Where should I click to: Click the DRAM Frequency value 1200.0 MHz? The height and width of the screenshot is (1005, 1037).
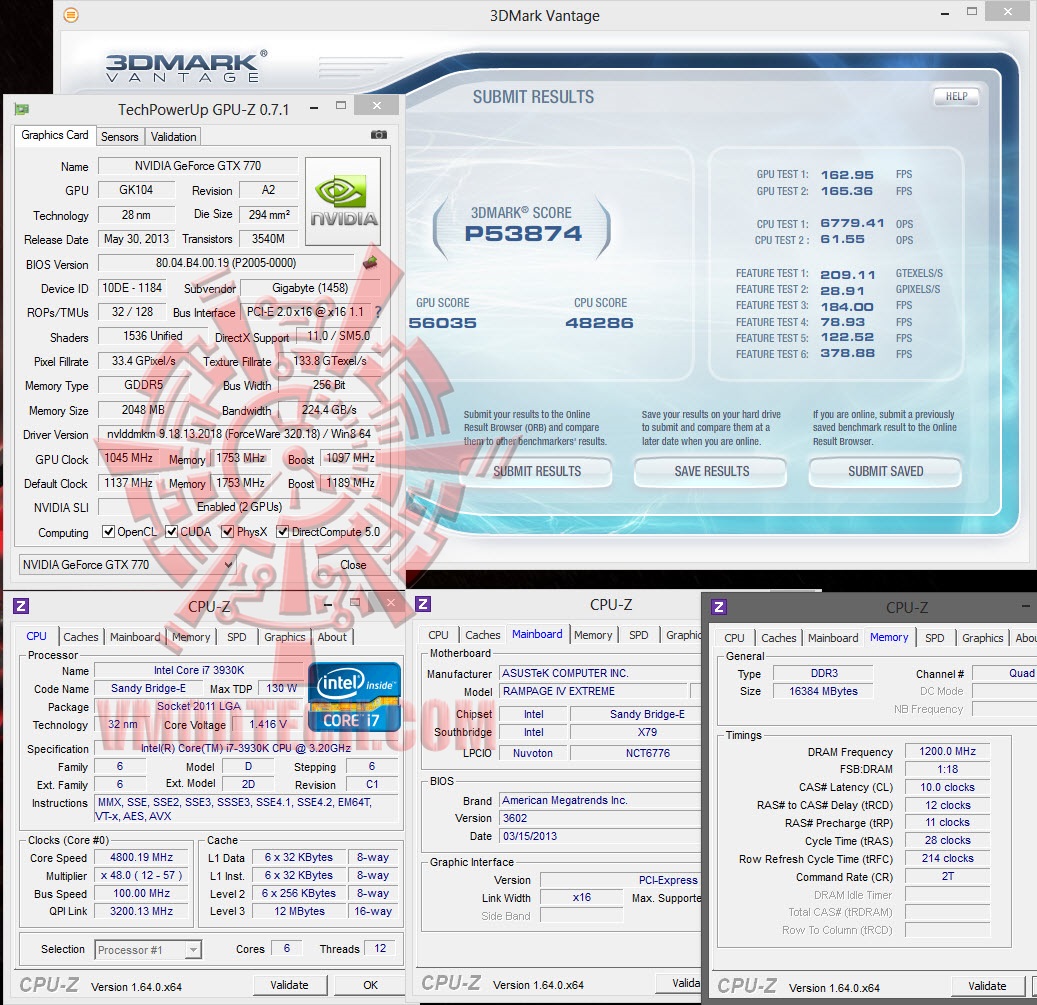click(x=947, y=751)
